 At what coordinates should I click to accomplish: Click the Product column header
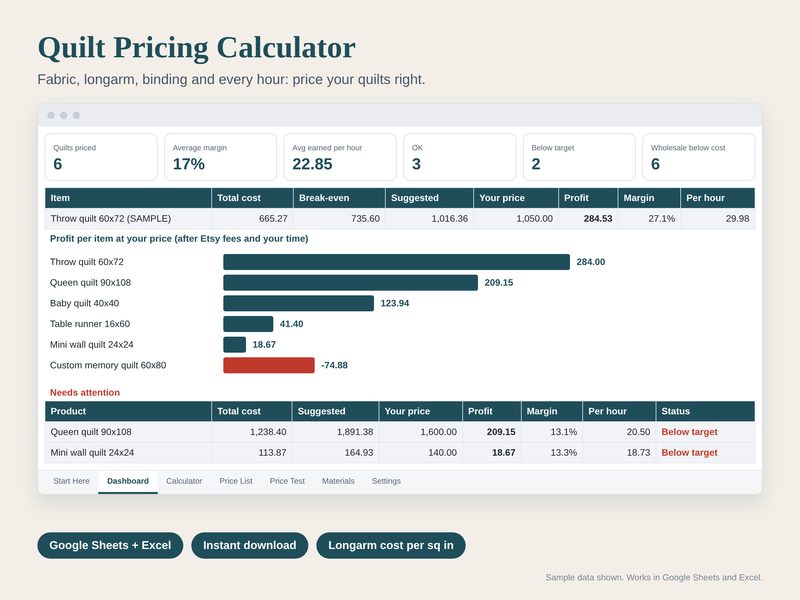pos(128,411)
